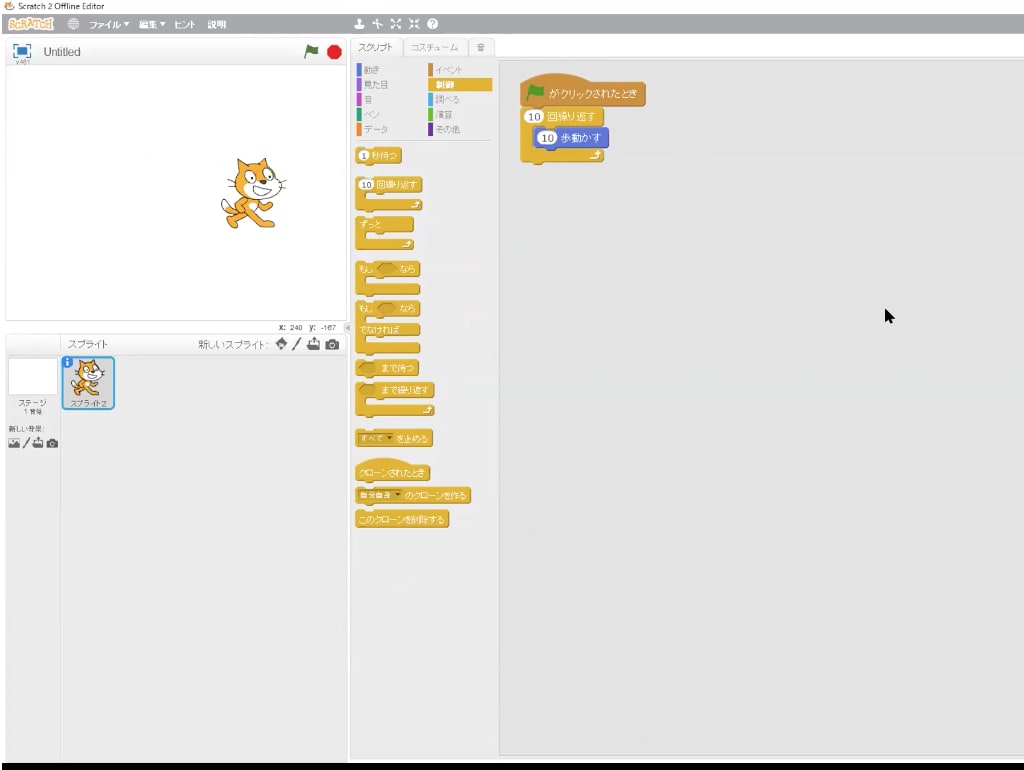Viewport: 1024px width, 770px height.
Task: Paint a new sprite with the brush icon
Action: [297, 344]
